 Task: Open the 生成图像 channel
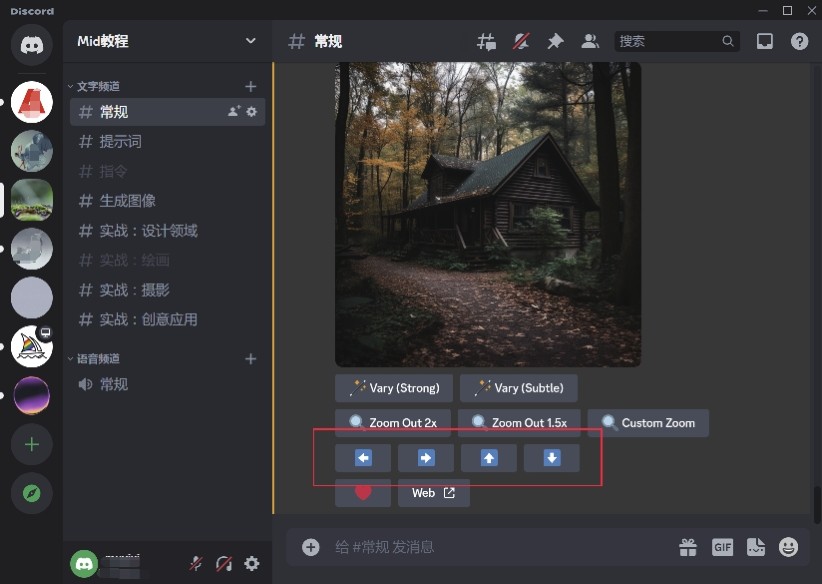167,201
